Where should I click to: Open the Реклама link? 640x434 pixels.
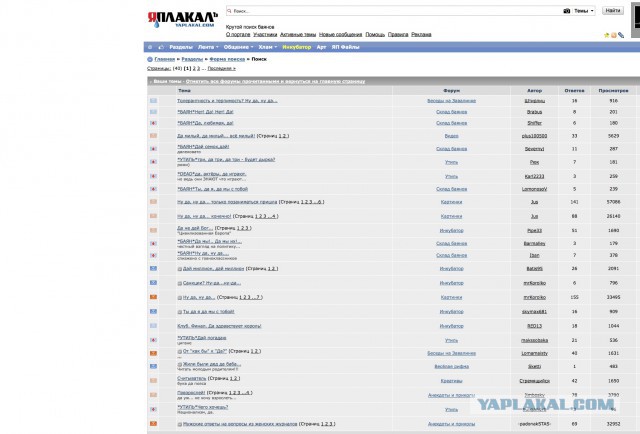click(x=421, y=34)
